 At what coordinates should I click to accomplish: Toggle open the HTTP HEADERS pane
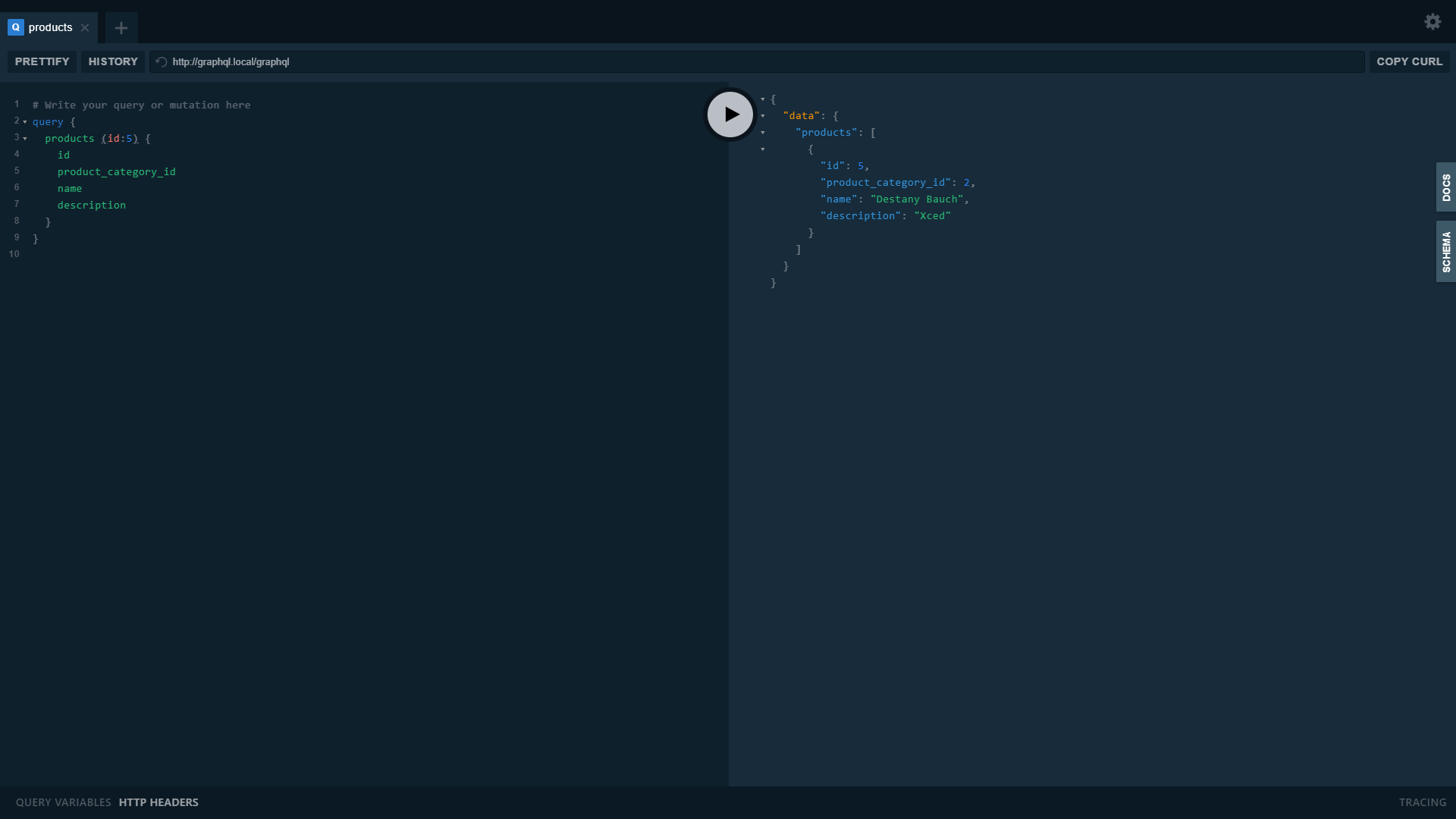[158, 802]
